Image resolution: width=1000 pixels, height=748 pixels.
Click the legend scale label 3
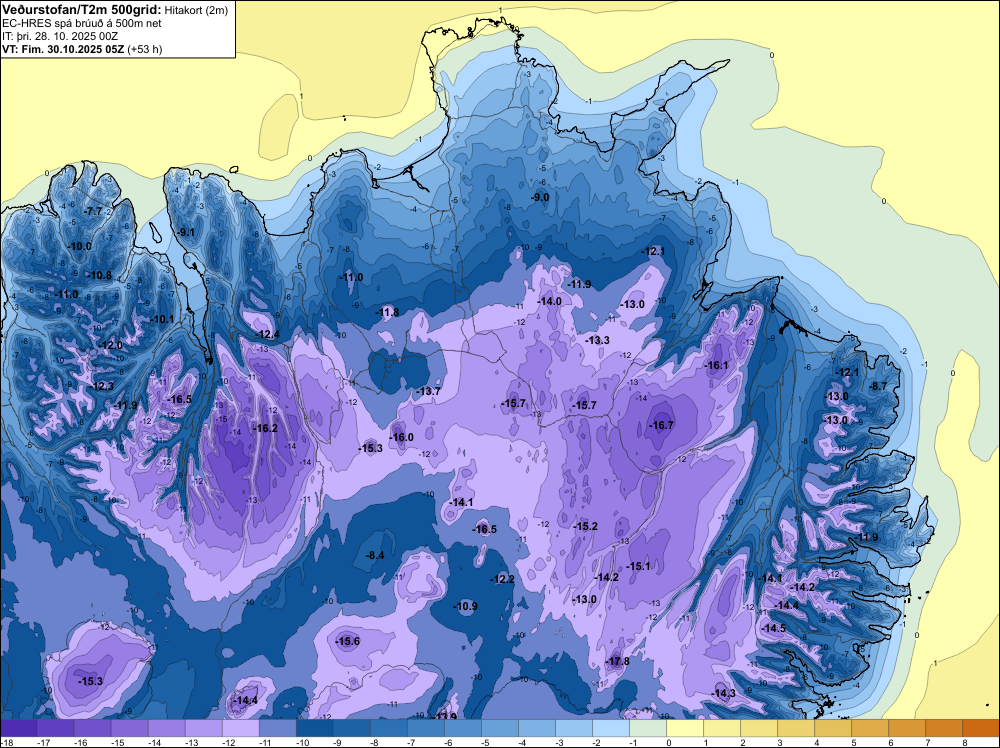click(780, 742)
